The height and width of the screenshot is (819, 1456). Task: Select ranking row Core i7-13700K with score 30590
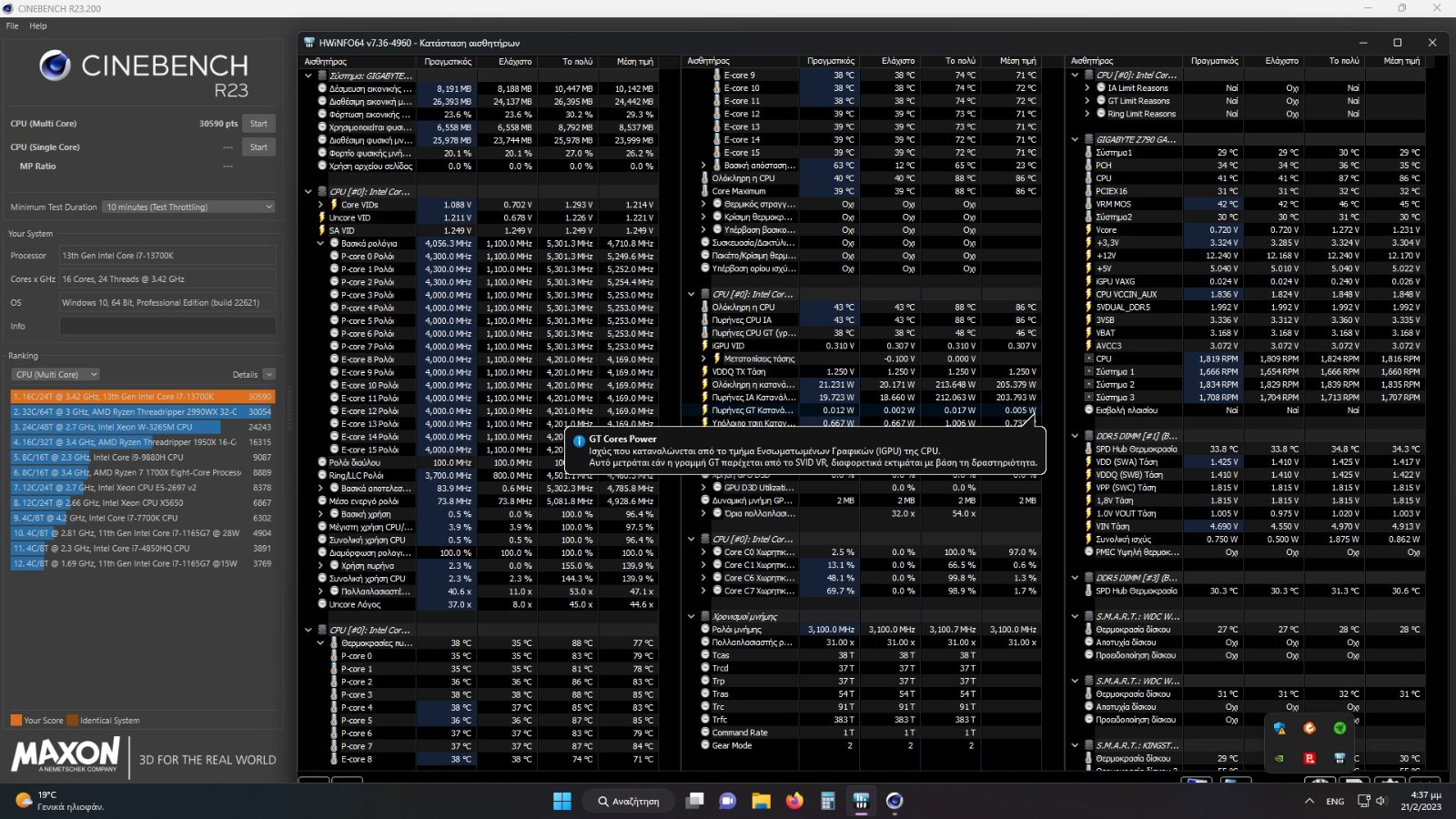(142, 397)
